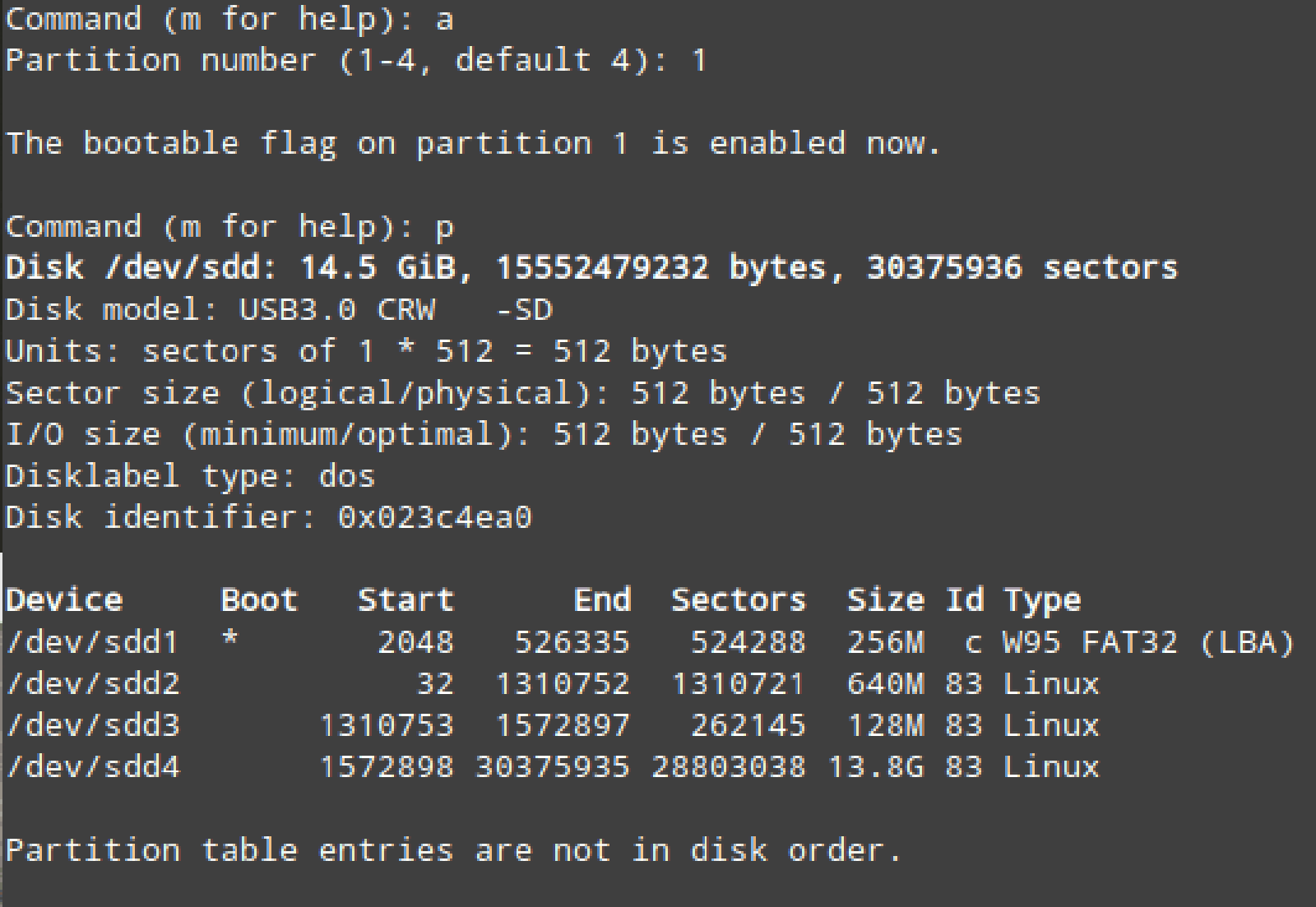Click the Size column header
Image resolution: width=1316 pixels, height=907 pixels.
(885, 600)
